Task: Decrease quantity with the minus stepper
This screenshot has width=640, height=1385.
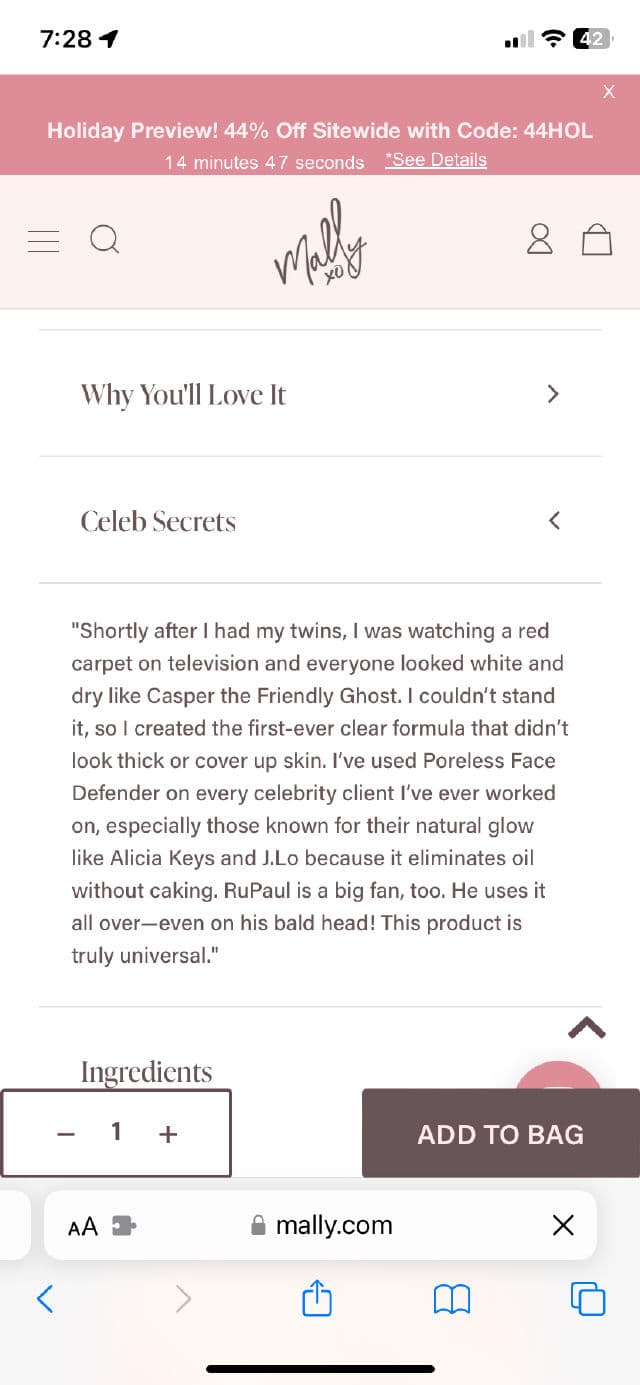Action: click(66, 1133)
